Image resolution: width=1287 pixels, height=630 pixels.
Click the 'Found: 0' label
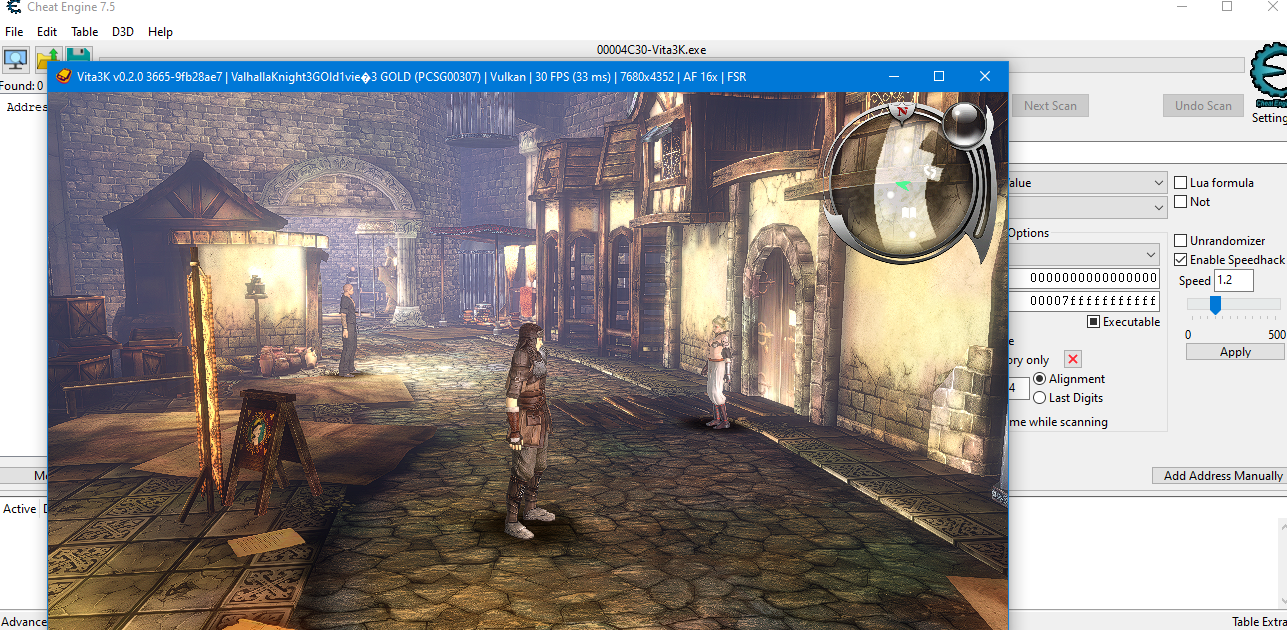22,87
